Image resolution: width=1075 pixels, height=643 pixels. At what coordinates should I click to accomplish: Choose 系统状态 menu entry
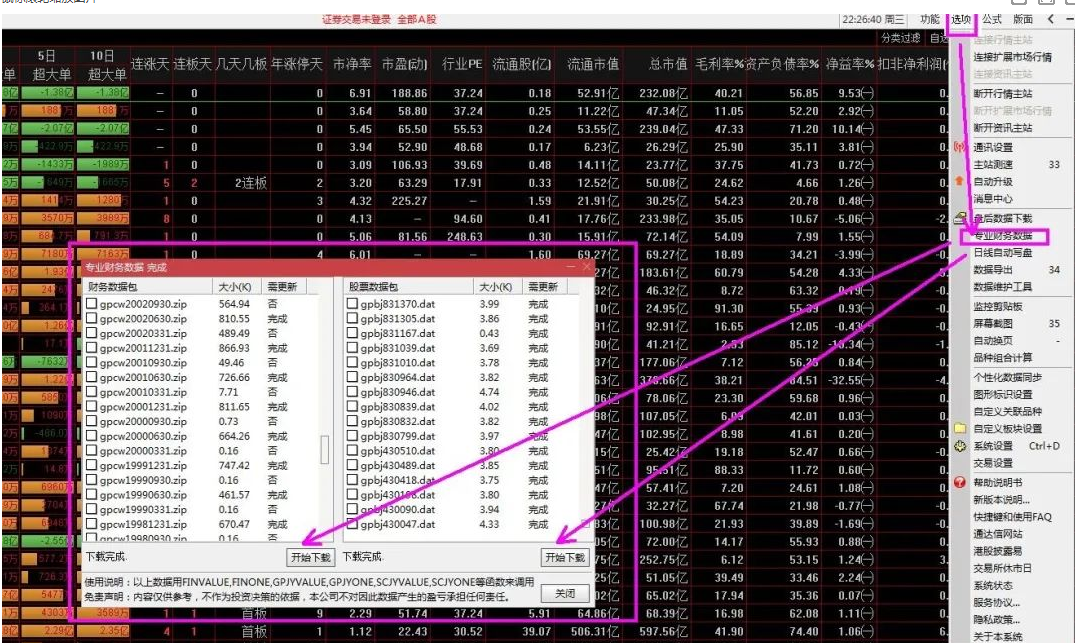point(993,585)
